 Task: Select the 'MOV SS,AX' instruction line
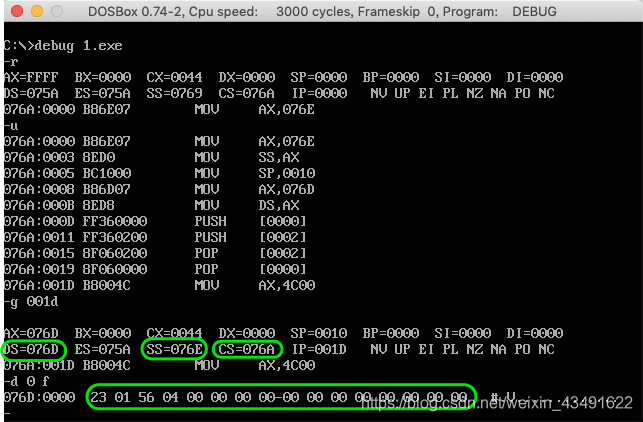click(152, 157)
